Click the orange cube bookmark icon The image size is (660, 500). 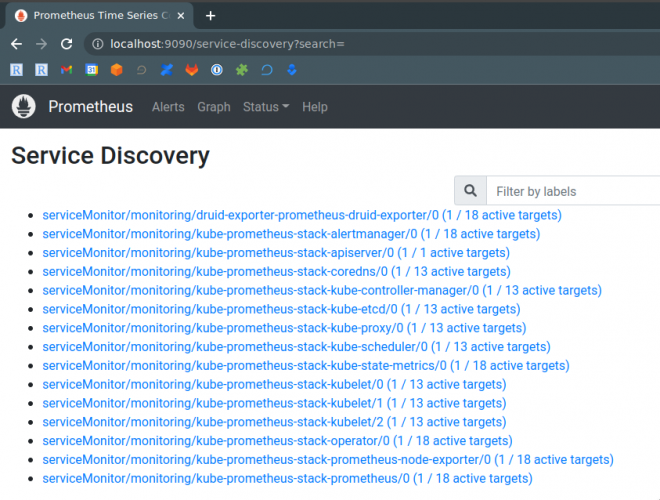116,70
